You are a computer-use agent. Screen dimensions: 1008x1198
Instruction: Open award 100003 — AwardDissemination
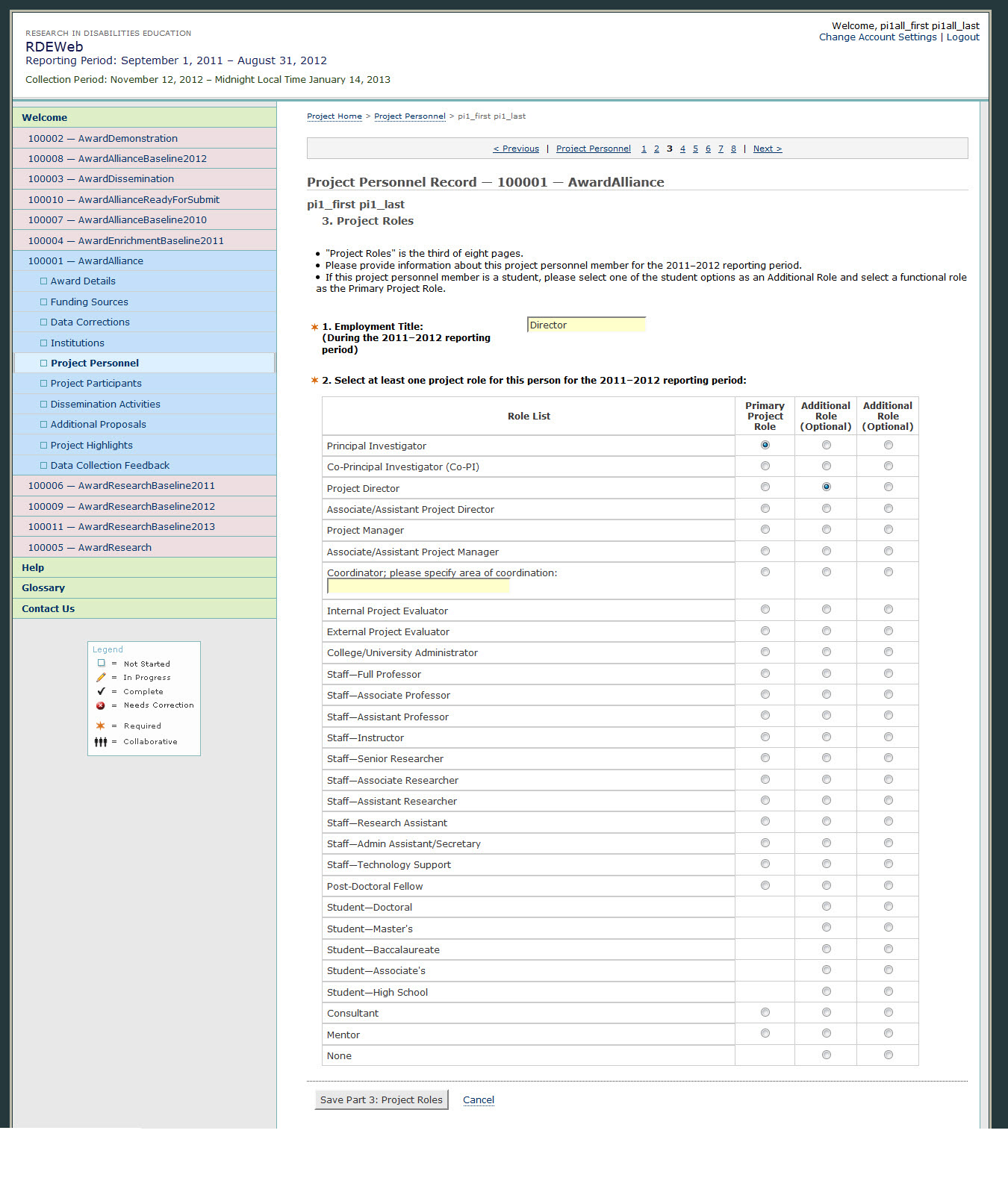(x=144, y=179)
